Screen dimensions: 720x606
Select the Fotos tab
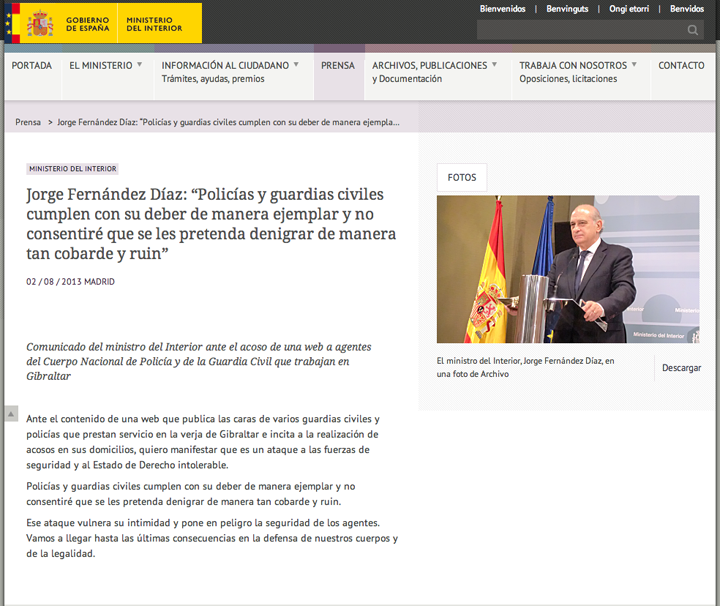click(461, 177)
